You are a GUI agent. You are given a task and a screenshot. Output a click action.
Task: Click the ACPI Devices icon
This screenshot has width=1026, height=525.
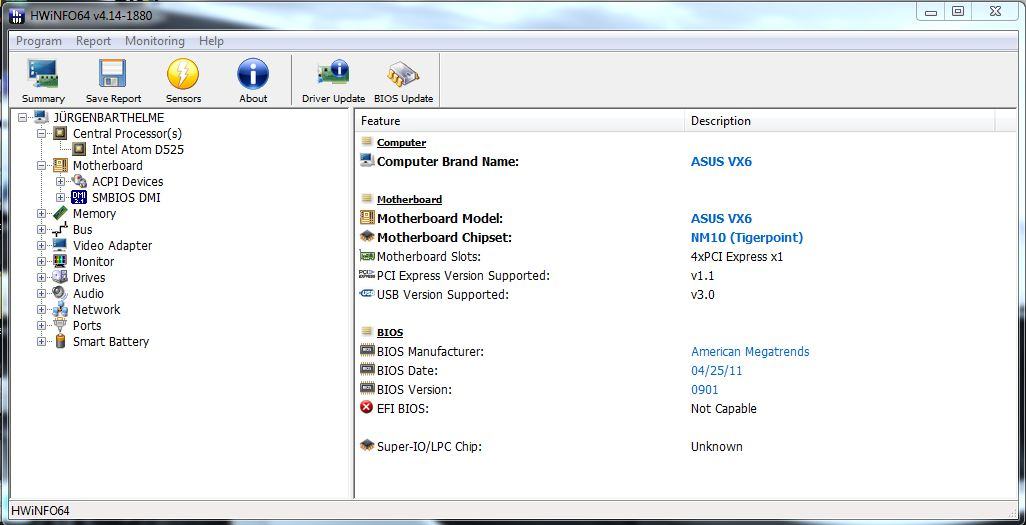coord(79,181)
